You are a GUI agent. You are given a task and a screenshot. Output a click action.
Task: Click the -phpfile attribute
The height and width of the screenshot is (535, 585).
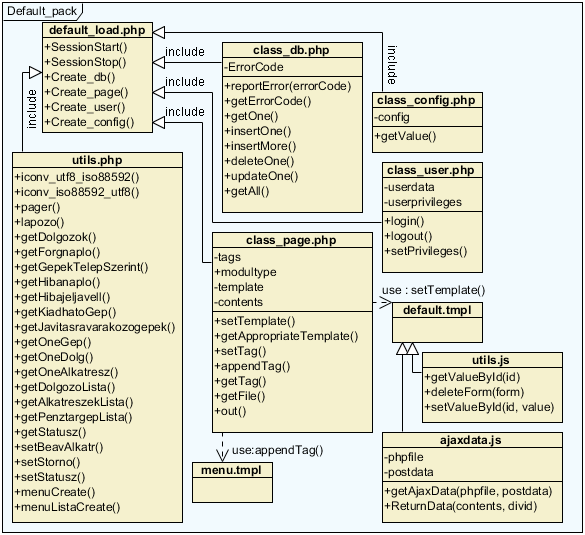[404, 457]
